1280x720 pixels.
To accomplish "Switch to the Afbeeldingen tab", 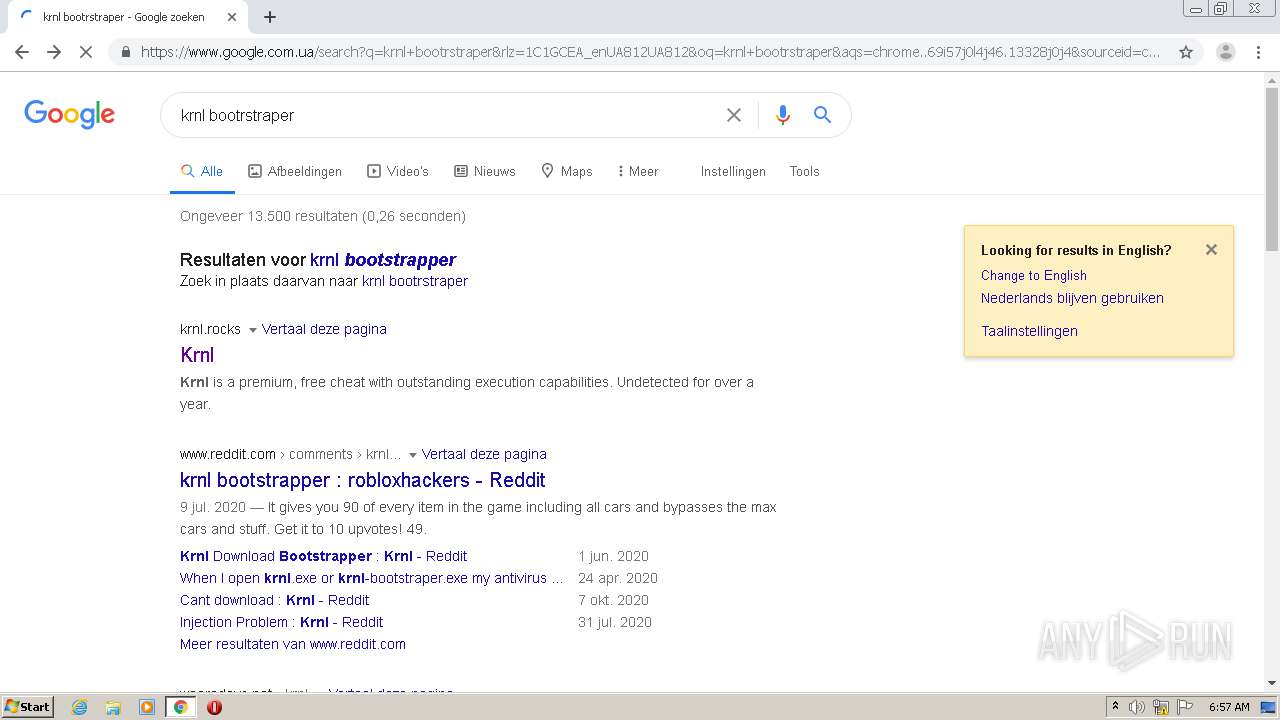I will [295, 171].
